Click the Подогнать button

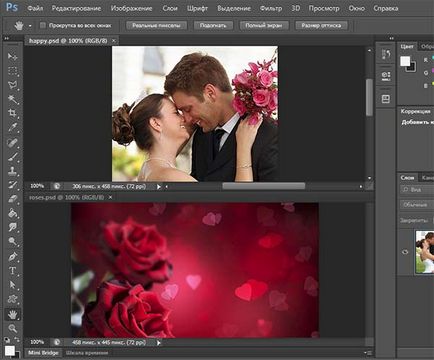point(213,25)
